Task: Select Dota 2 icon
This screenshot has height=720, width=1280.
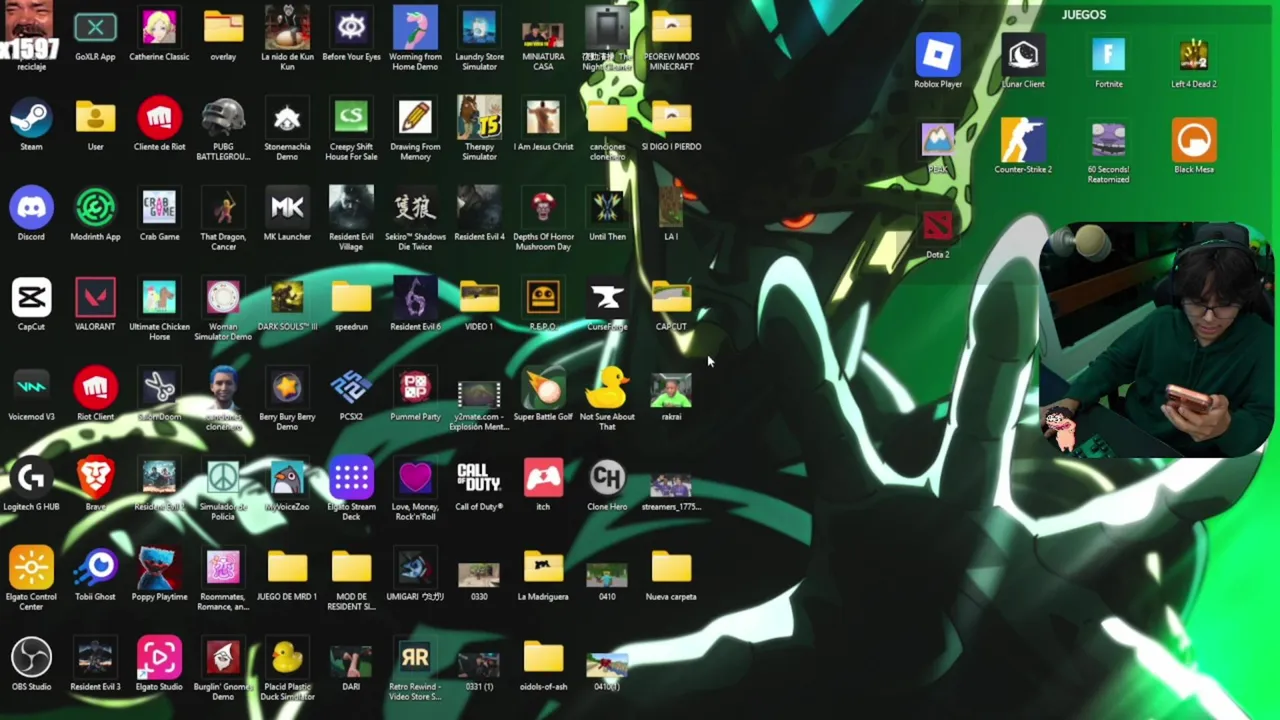Action: [x=938, y=228]
